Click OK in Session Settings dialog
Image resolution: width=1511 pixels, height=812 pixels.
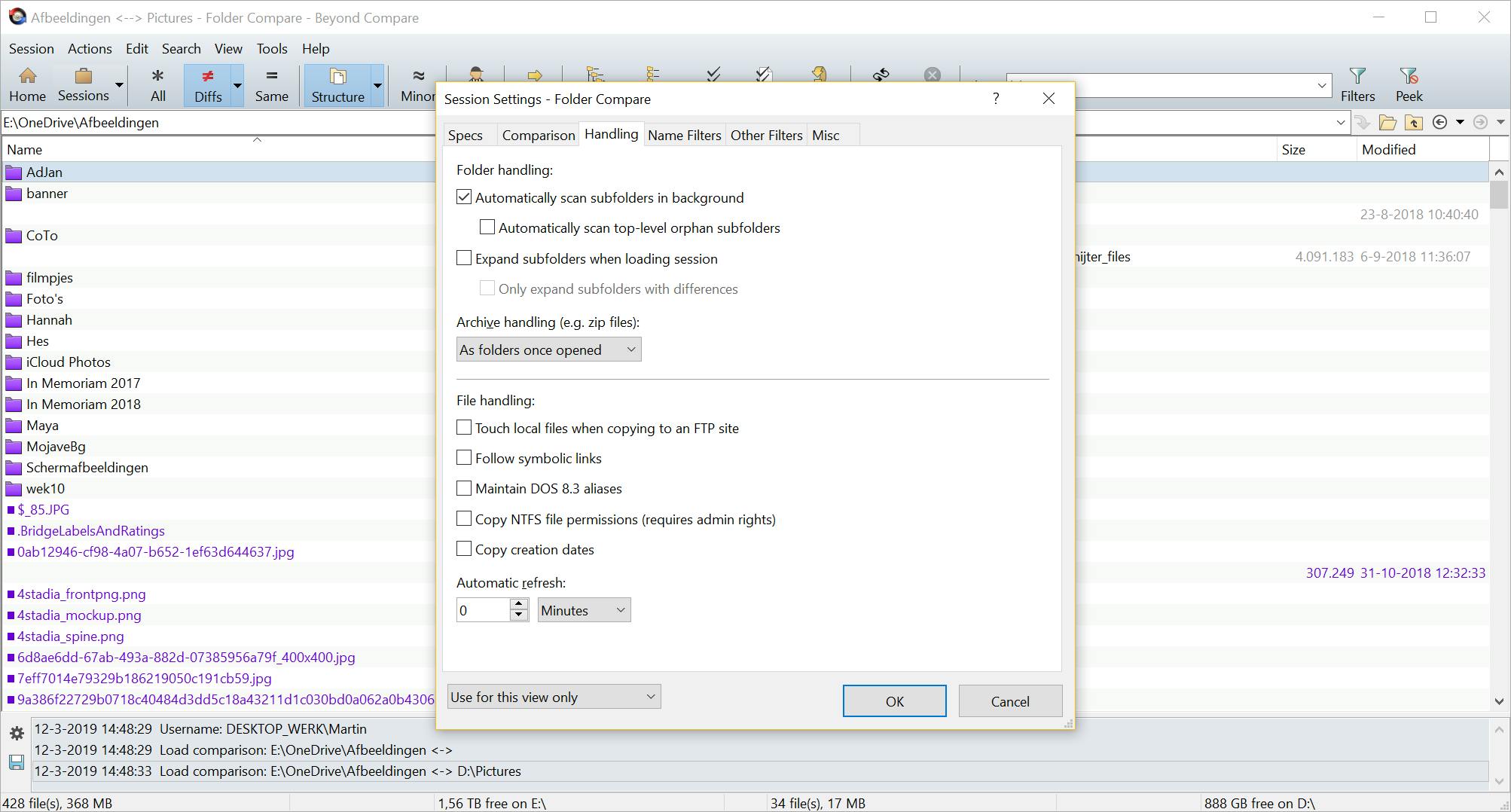[895, 701]
